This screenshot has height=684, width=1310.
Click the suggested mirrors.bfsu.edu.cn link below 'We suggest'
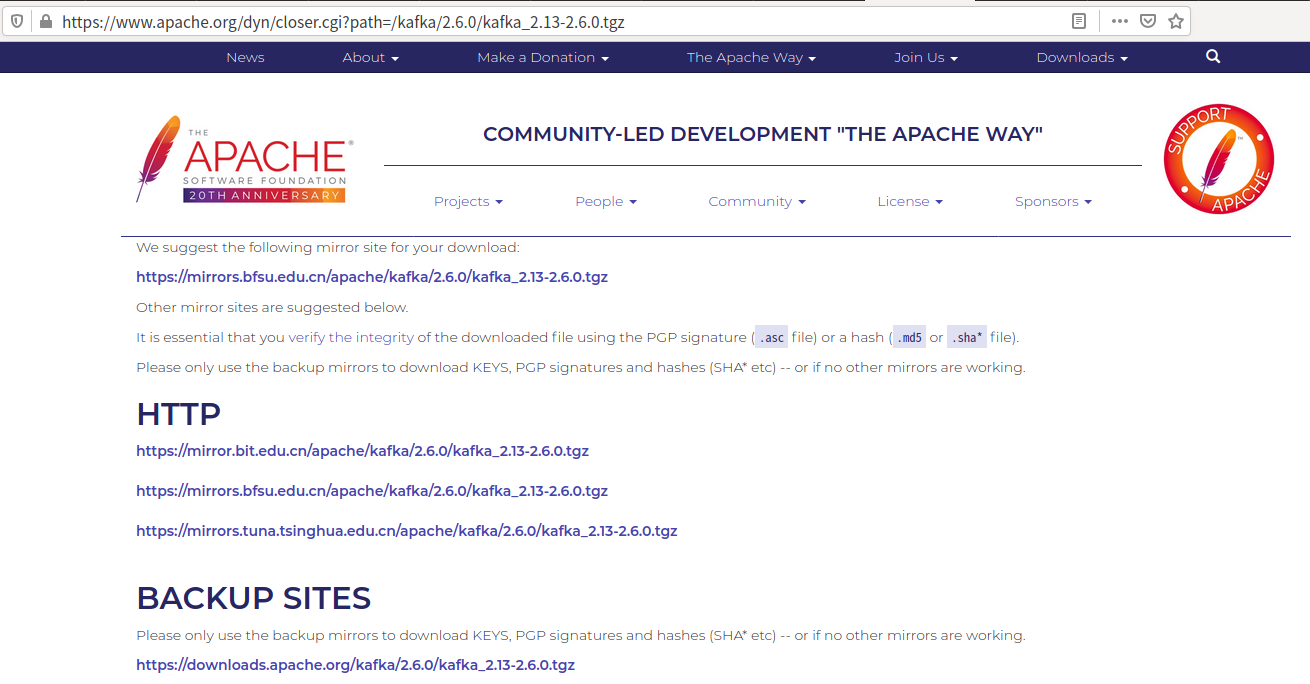372,277
